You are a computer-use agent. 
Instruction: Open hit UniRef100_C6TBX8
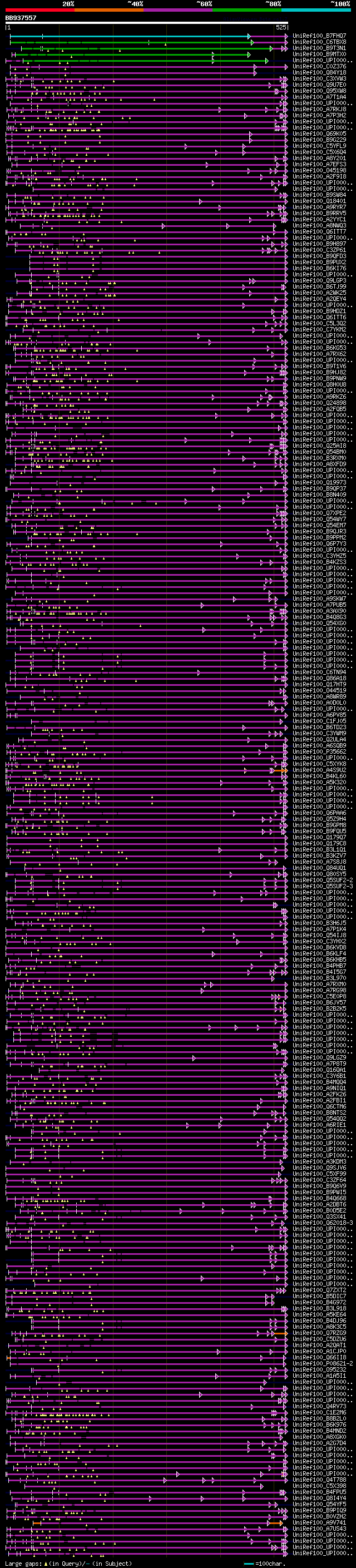tap(319, 42)
